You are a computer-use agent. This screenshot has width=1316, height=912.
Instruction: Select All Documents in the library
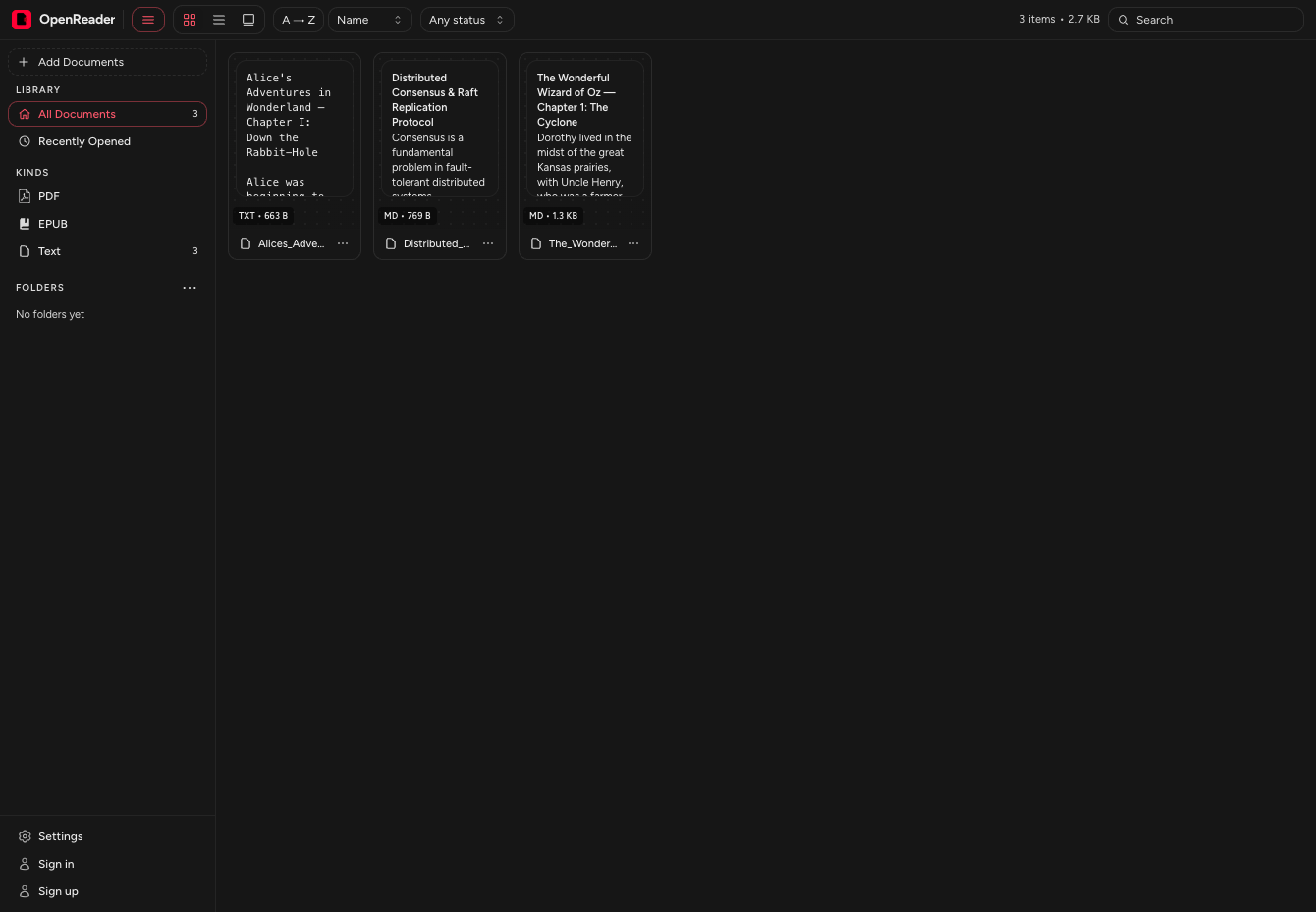coord(108,114)
